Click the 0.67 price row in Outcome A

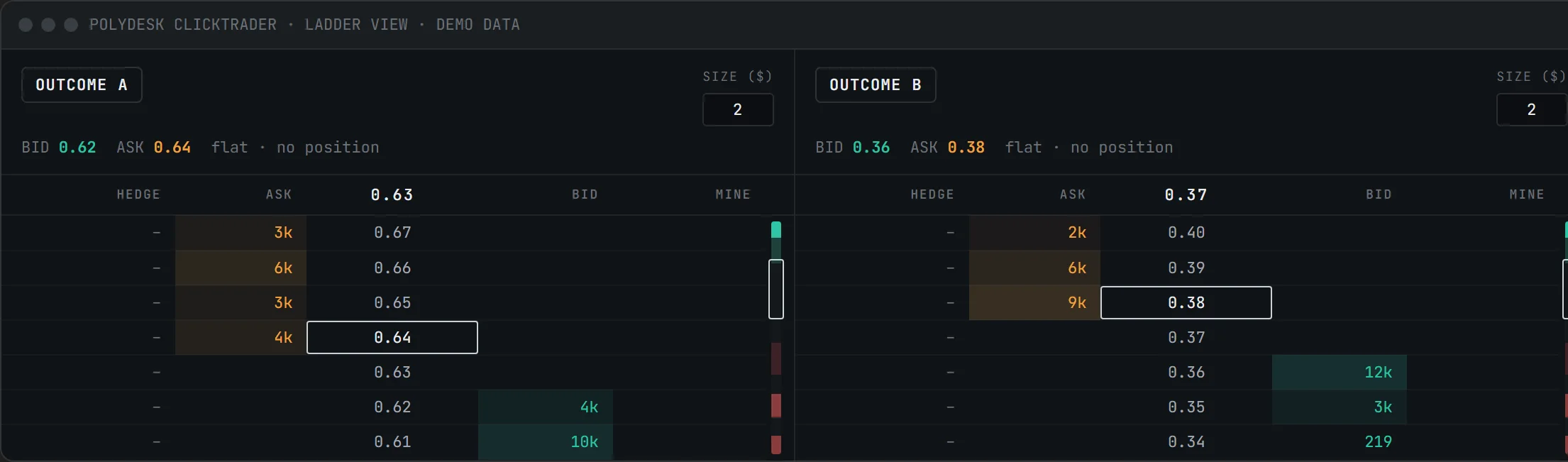coord(392,233)
